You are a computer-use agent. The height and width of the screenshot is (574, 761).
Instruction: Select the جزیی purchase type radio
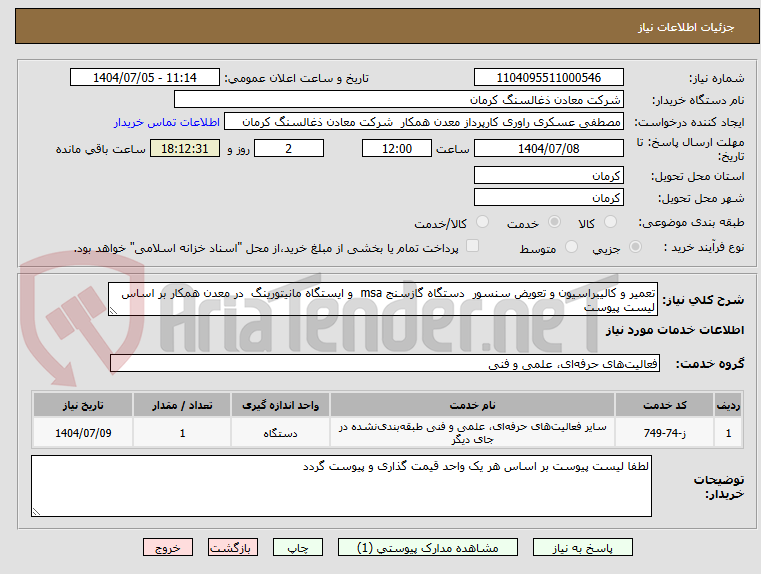coord(635,247)
